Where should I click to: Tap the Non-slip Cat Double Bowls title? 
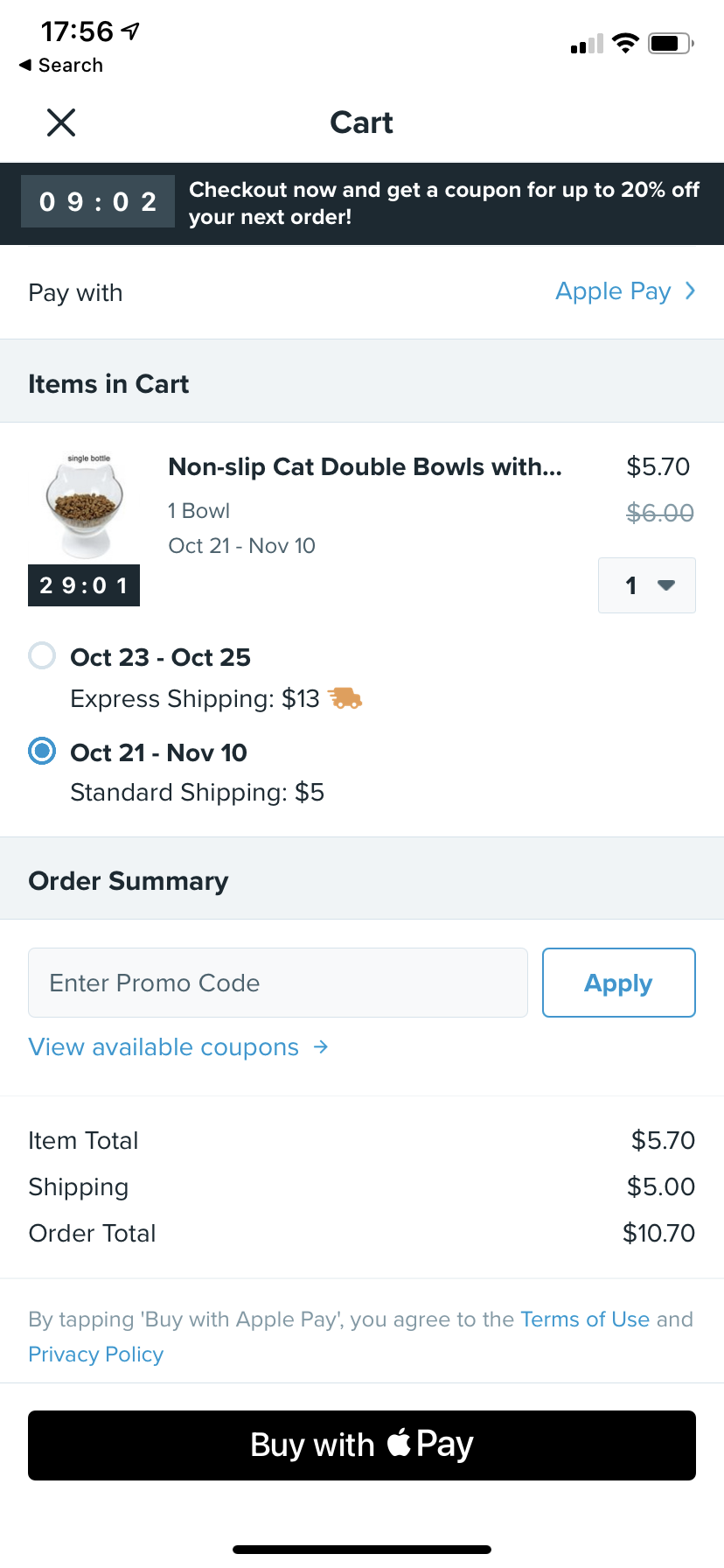coord(365,466)
